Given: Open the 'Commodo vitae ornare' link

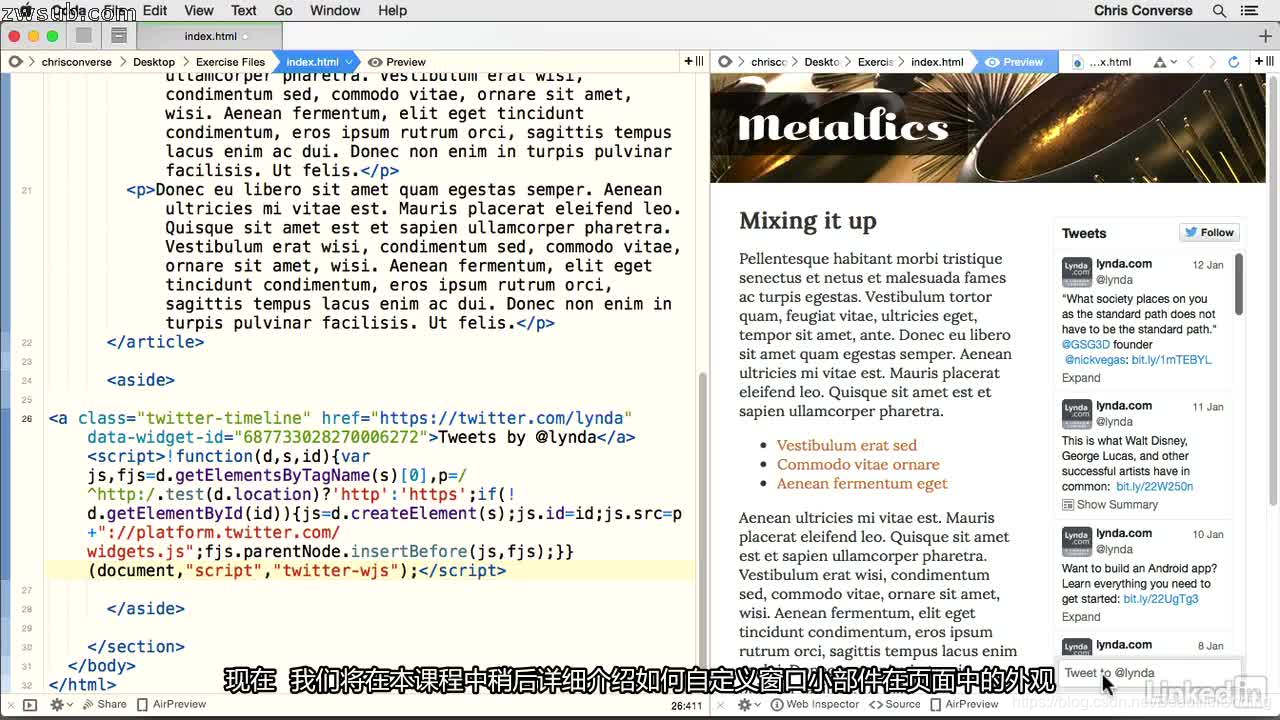Looking at the screenshot, I should click(x=858, y=464).
